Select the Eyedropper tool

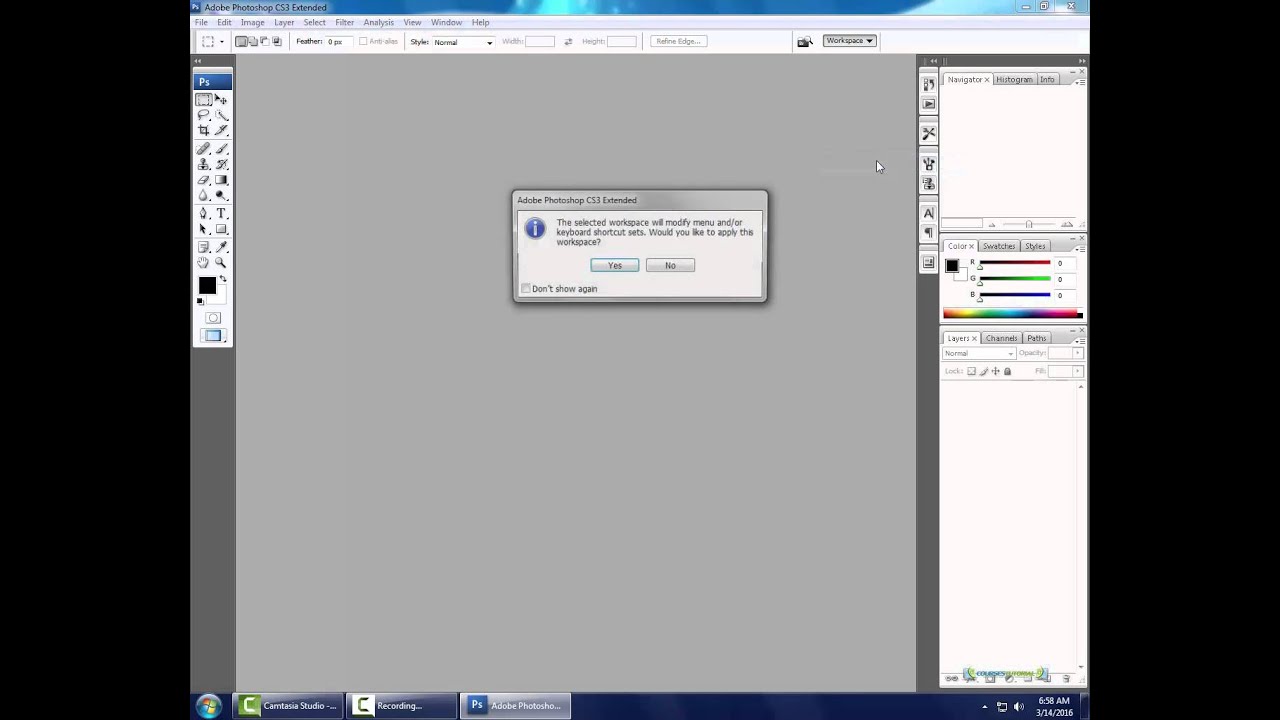tap(221, 247)
